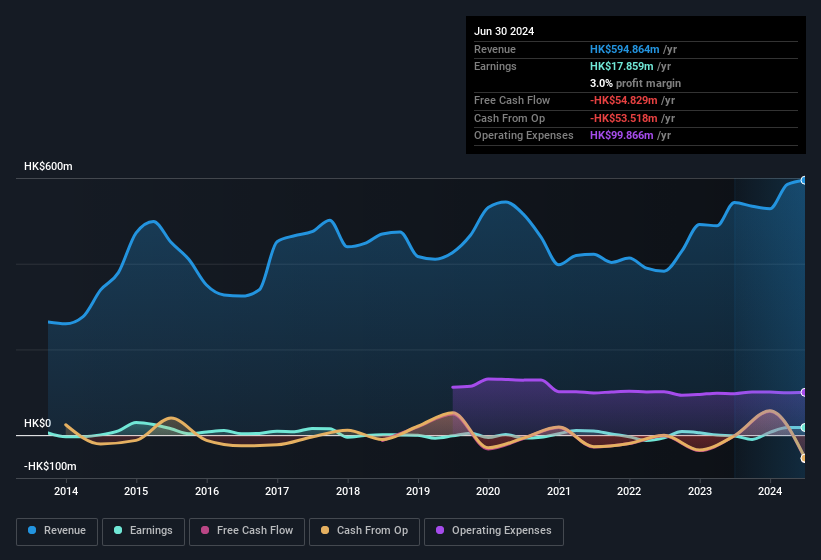The width and height of the screenshot is (821, 560).
Task: Click the Free Cash Flow label in tooltip
Action: pyautogui.click(x=512, y=100)
